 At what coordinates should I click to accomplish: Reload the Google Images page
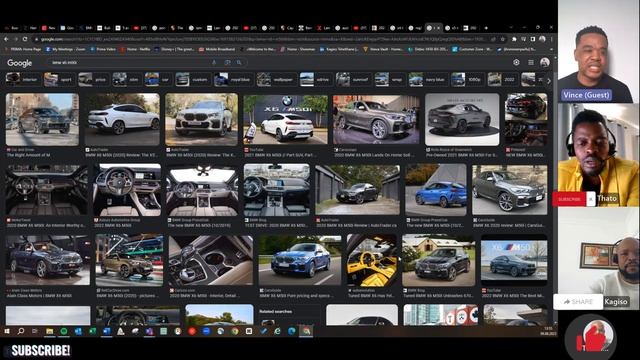(x=25, y=39)
